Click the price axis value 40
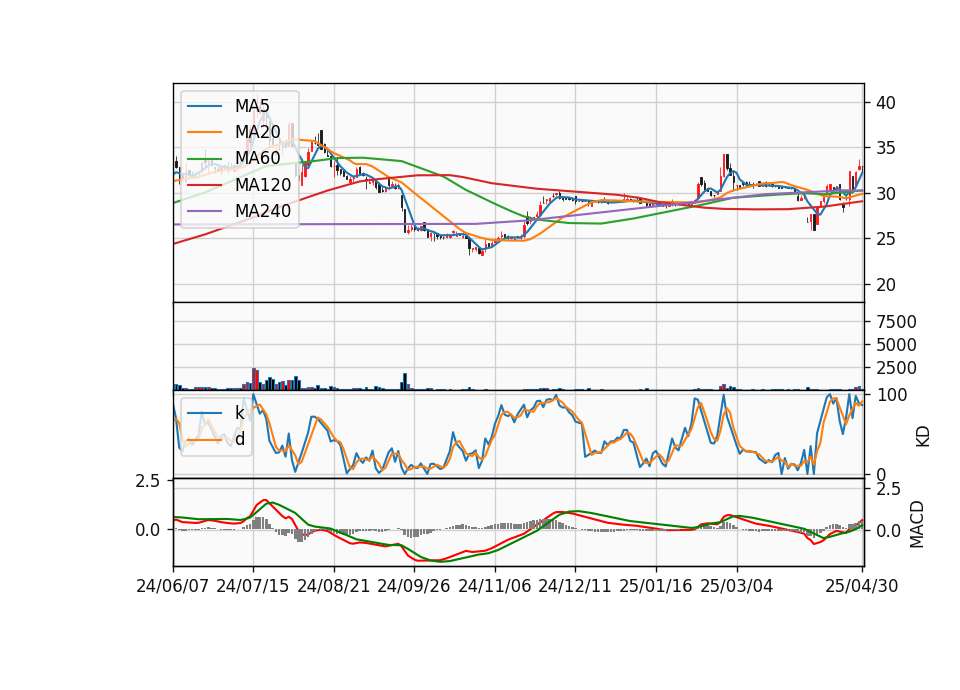 (x=885, y=103)
